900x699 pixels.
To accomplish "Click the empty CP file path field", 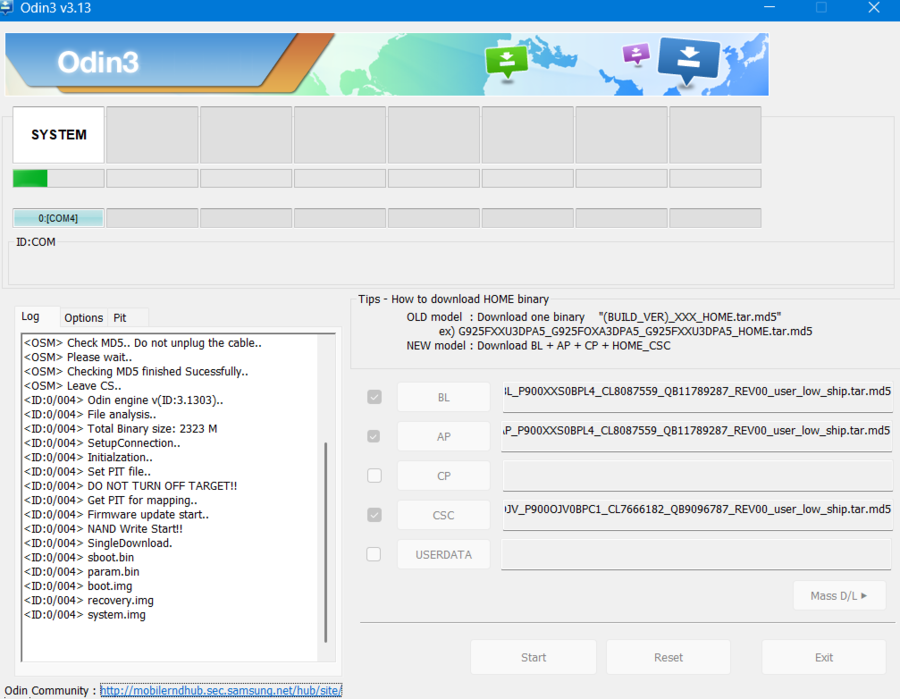I will [697, 476].
